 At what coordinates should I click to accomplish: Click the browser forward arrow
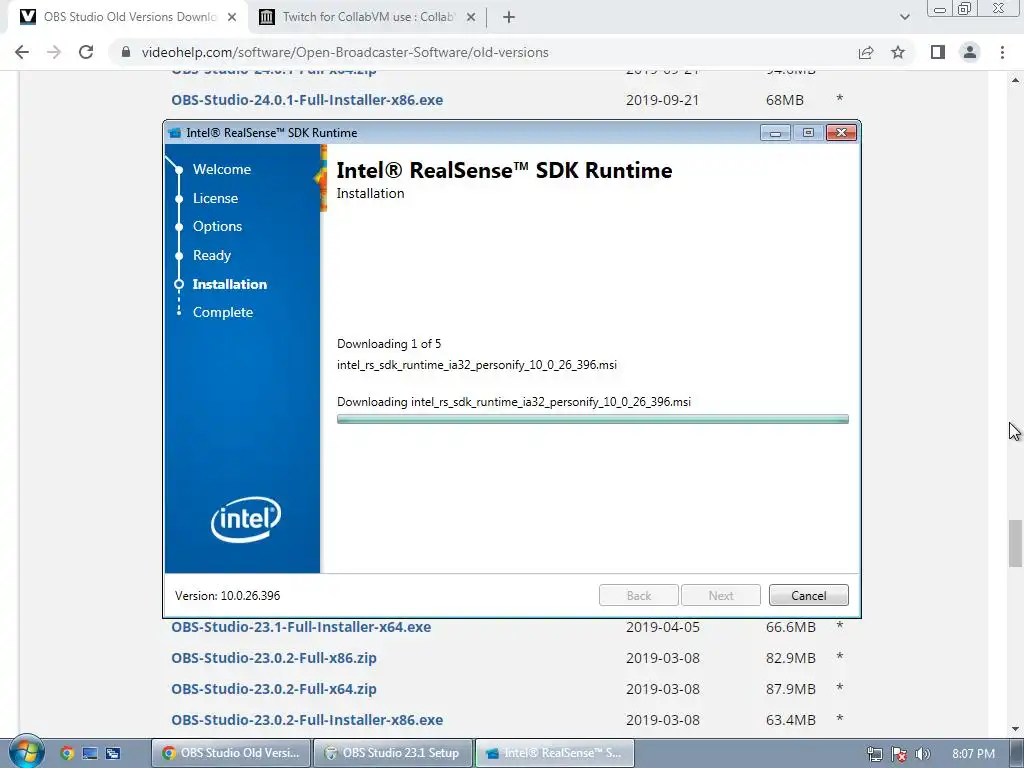(54, 52)
